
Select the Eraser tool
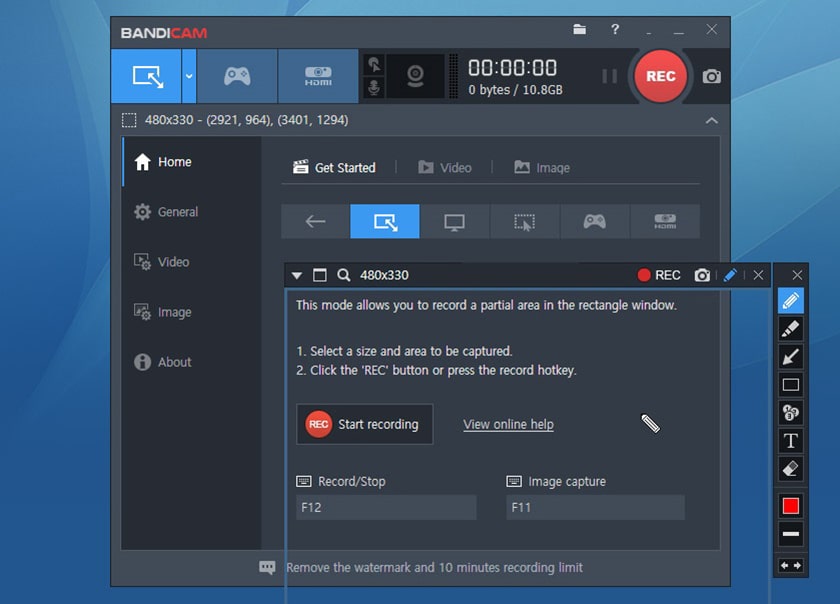click(790, 468)
